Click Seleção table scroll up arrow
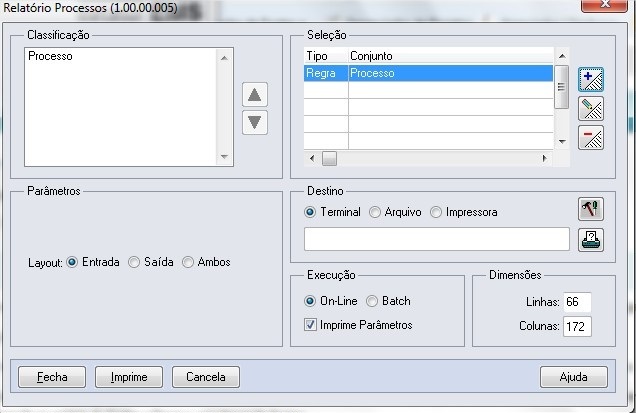Image resolution: width=636 pixels, height=413 pixels. 562,56
